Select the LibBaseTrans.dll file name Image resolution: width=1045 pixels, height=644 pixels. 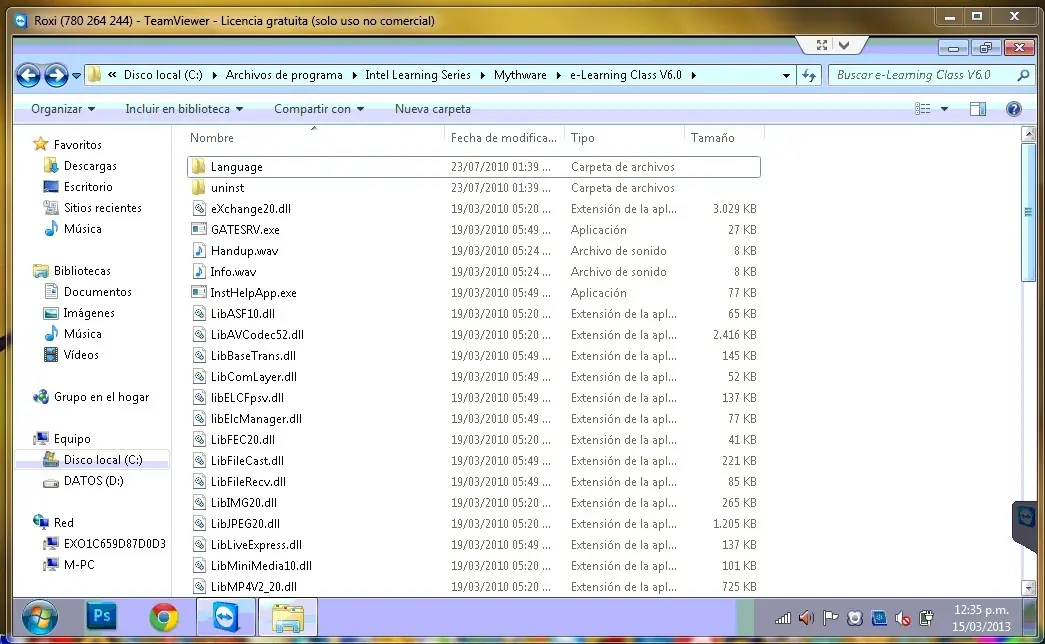pos(253,355)
